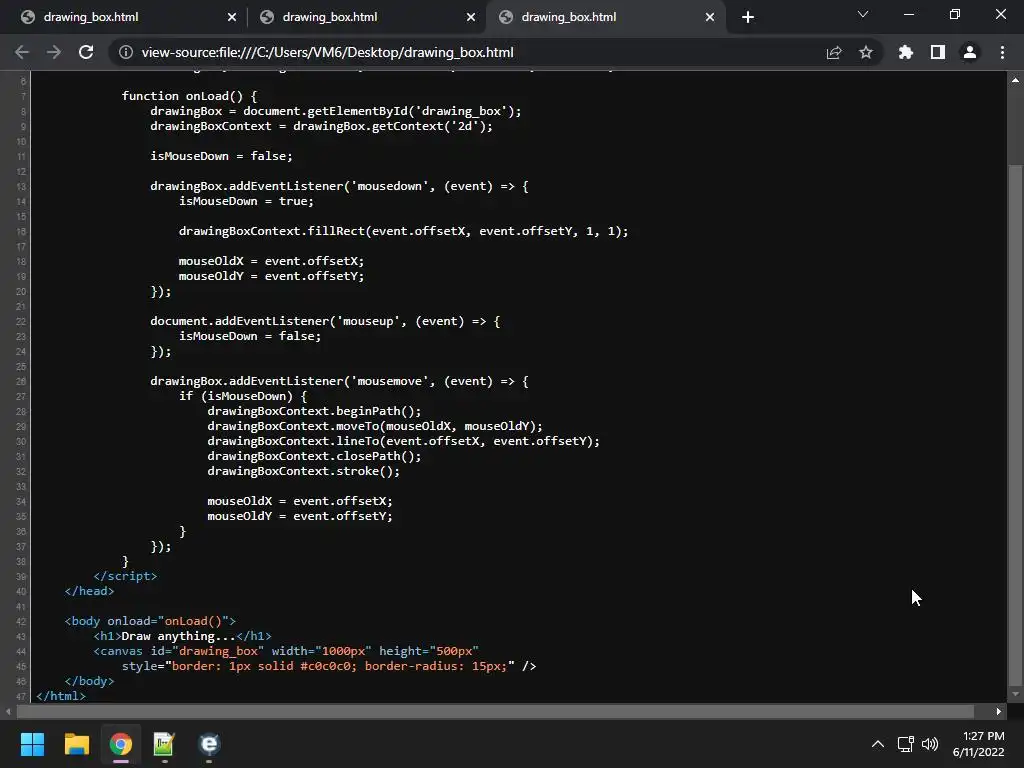Click the getContext('2d') line
Viewport: 1024px width, 768px height.
click(321, 126)
